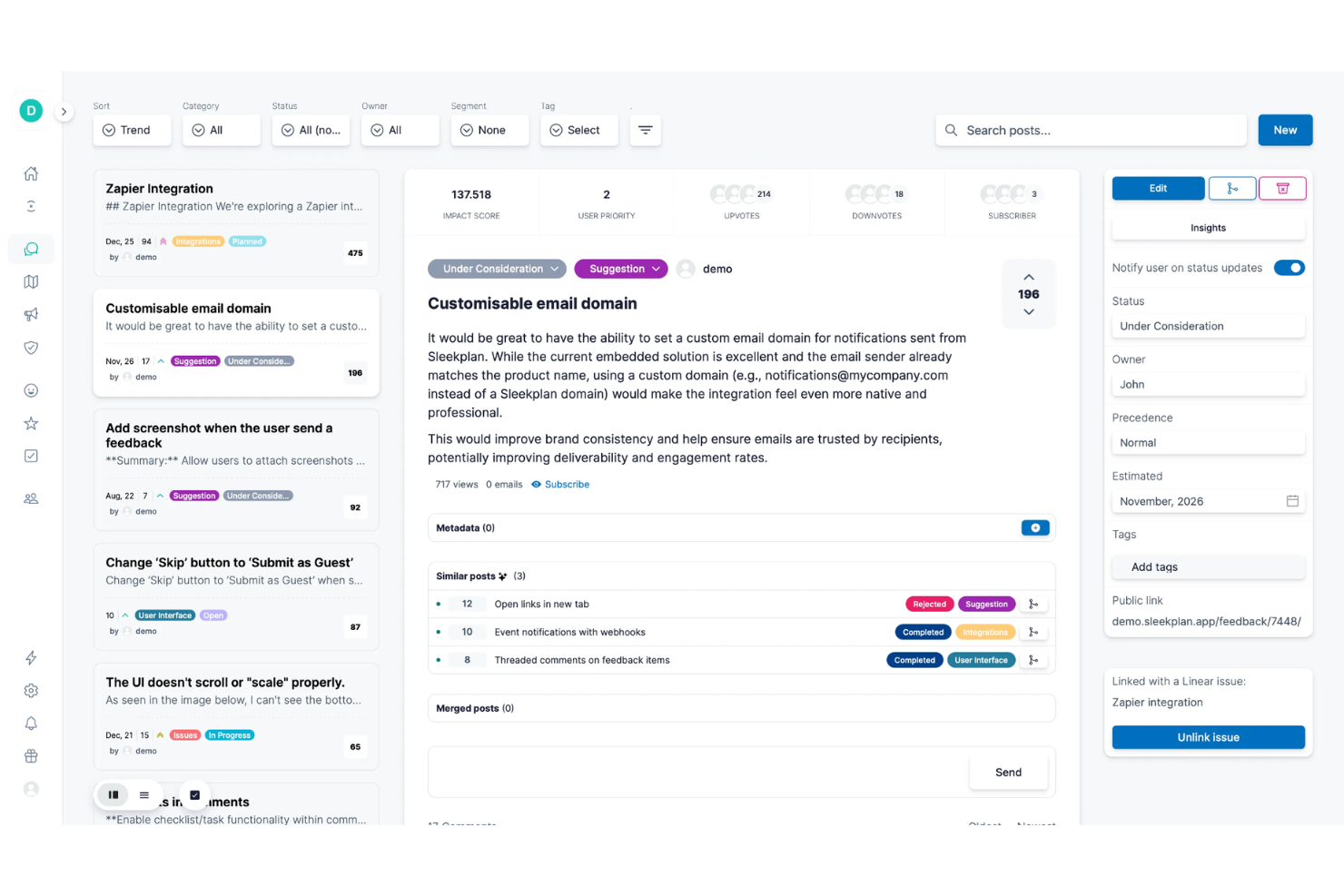Open 'Change Skip button to Submit as Guest' post
The height and width of the screenshot is (896, 1344).
click(236, 596)
